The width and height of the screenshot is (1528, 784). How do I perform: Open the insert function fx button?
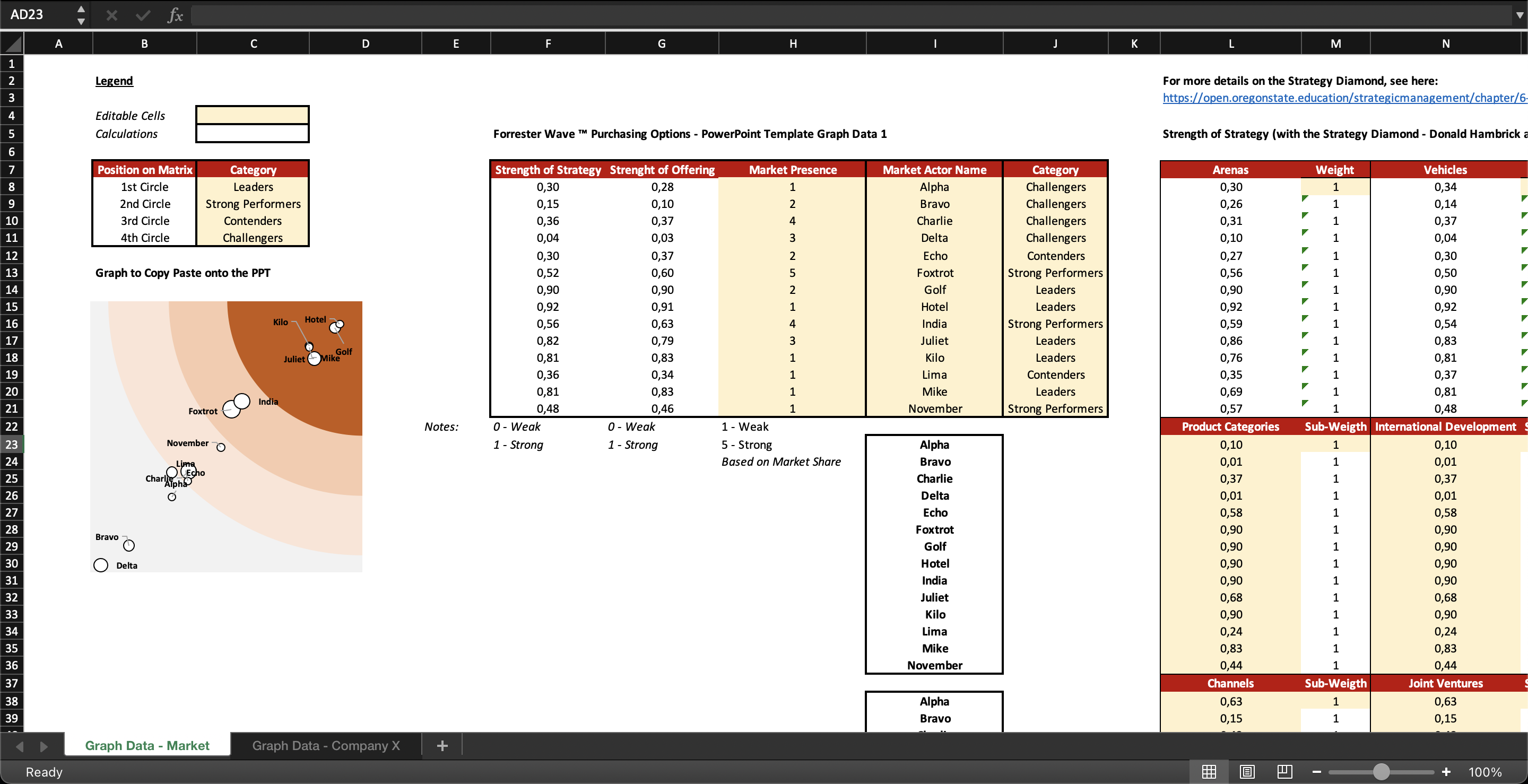[175, 15]
